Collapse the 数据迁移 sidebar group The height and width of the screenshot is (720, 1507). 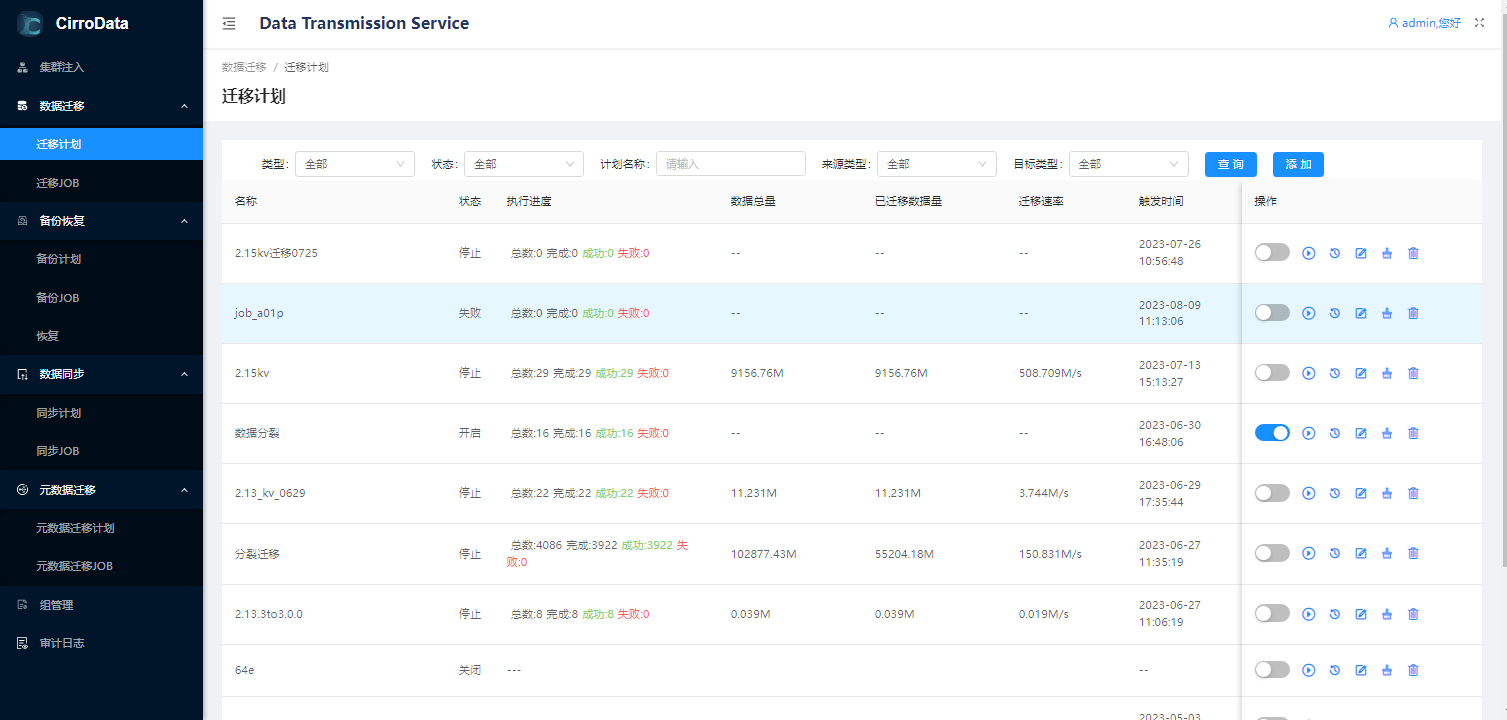coord(101,106)
